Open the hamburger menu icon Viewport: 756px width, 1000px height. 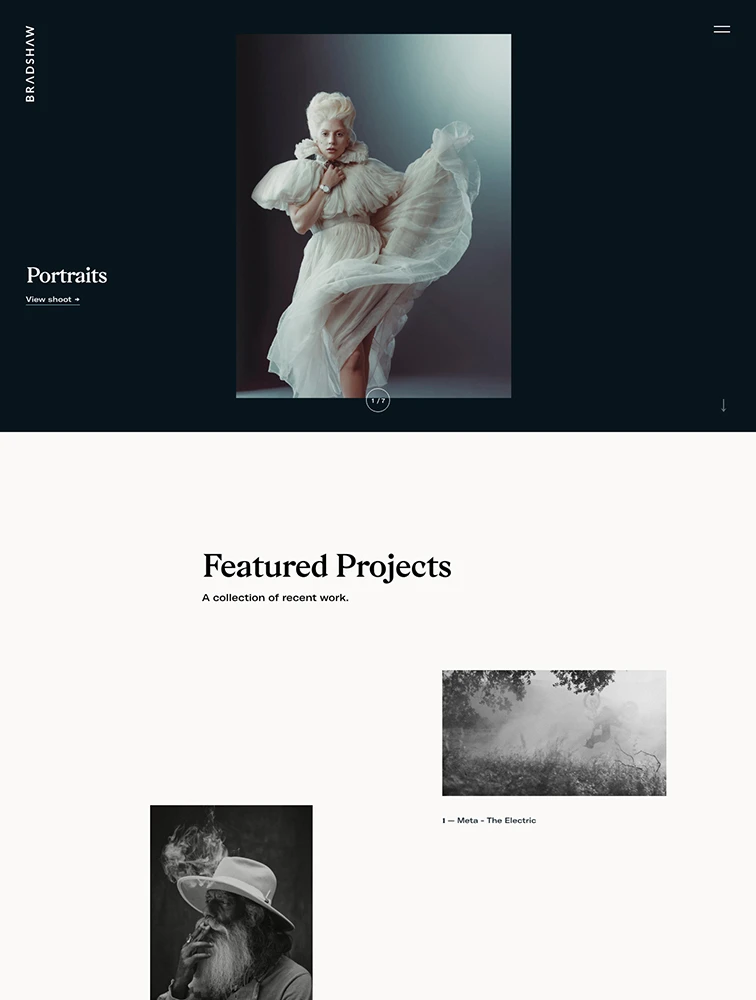click(722, 29)
